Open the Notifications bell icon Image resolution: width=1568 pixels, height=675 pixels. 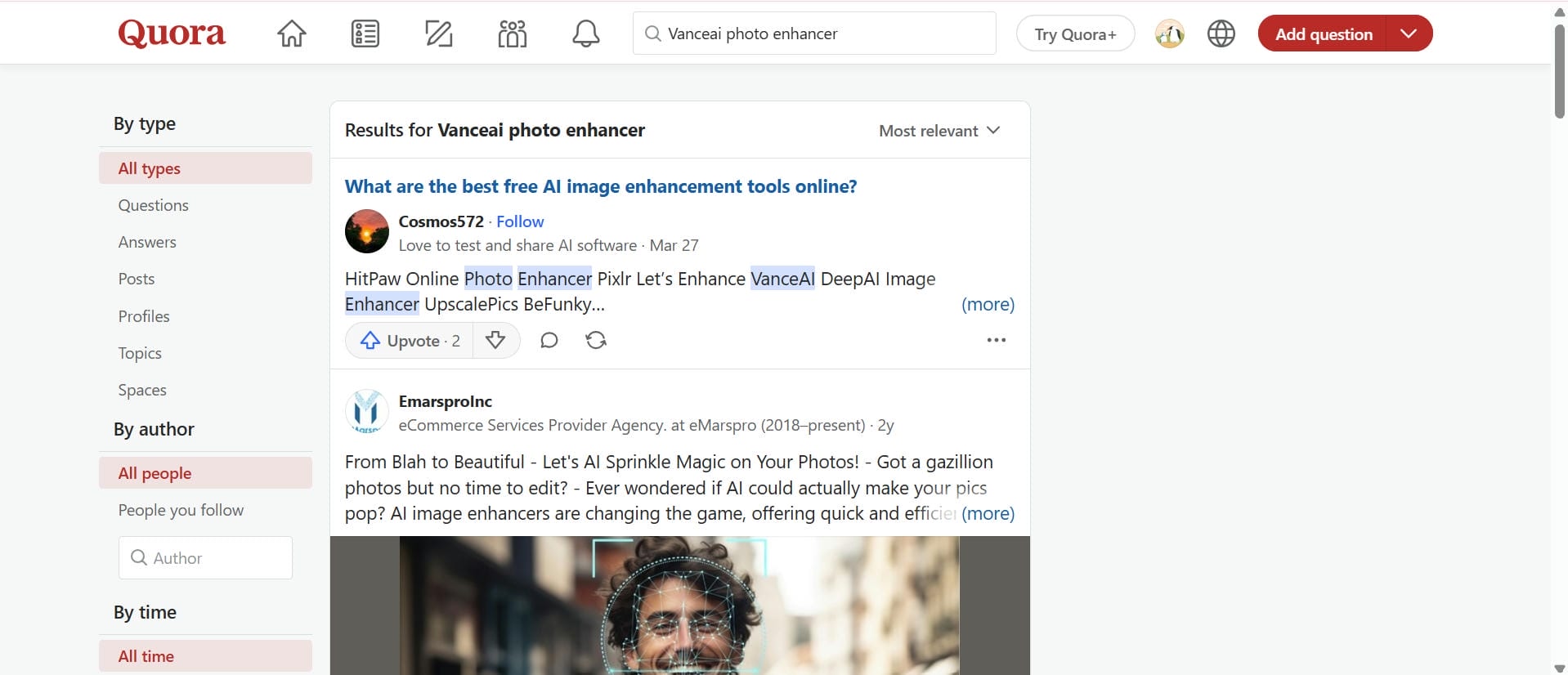pyautogui.click(x=585, y=34)
